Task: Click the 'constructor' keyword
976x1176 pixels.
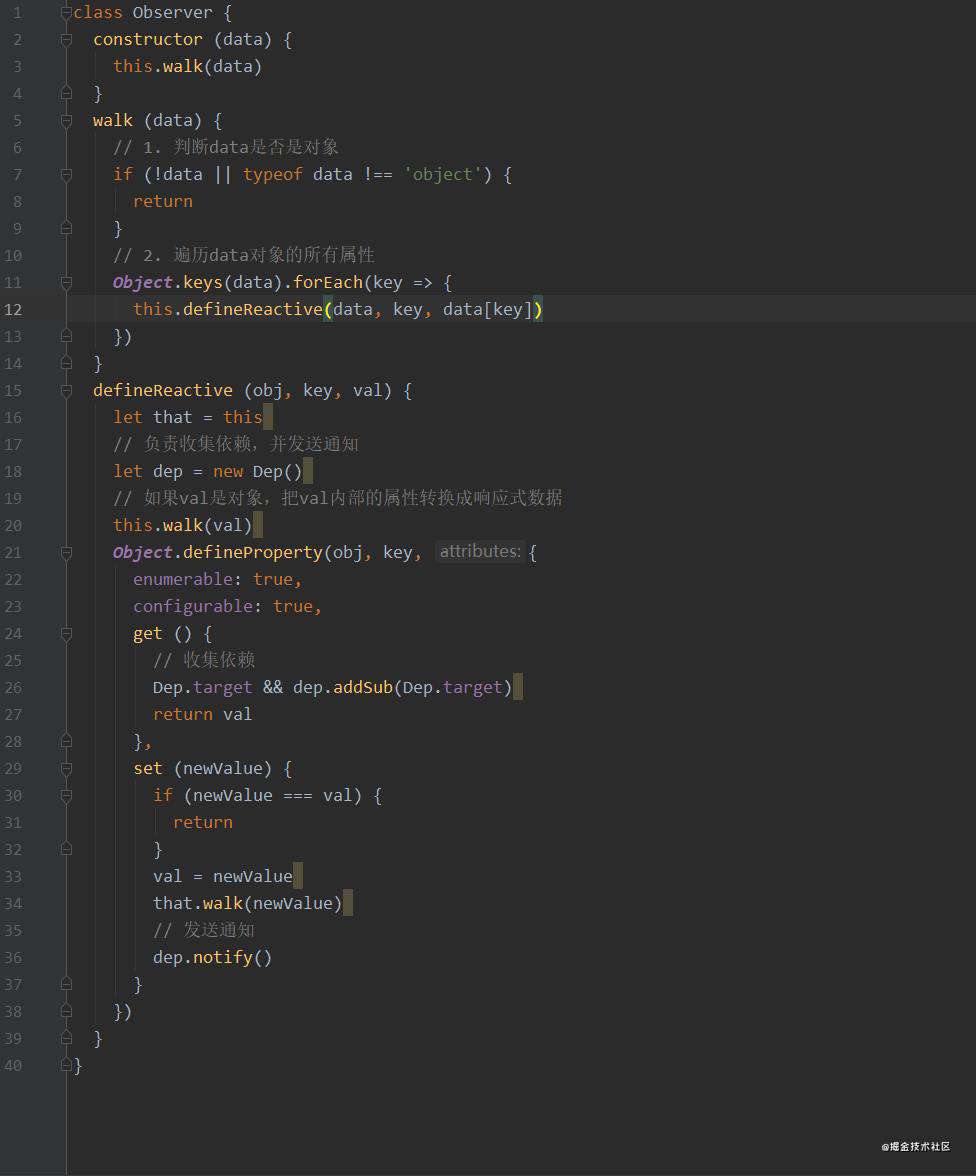Action: click(x=148, y=40)
